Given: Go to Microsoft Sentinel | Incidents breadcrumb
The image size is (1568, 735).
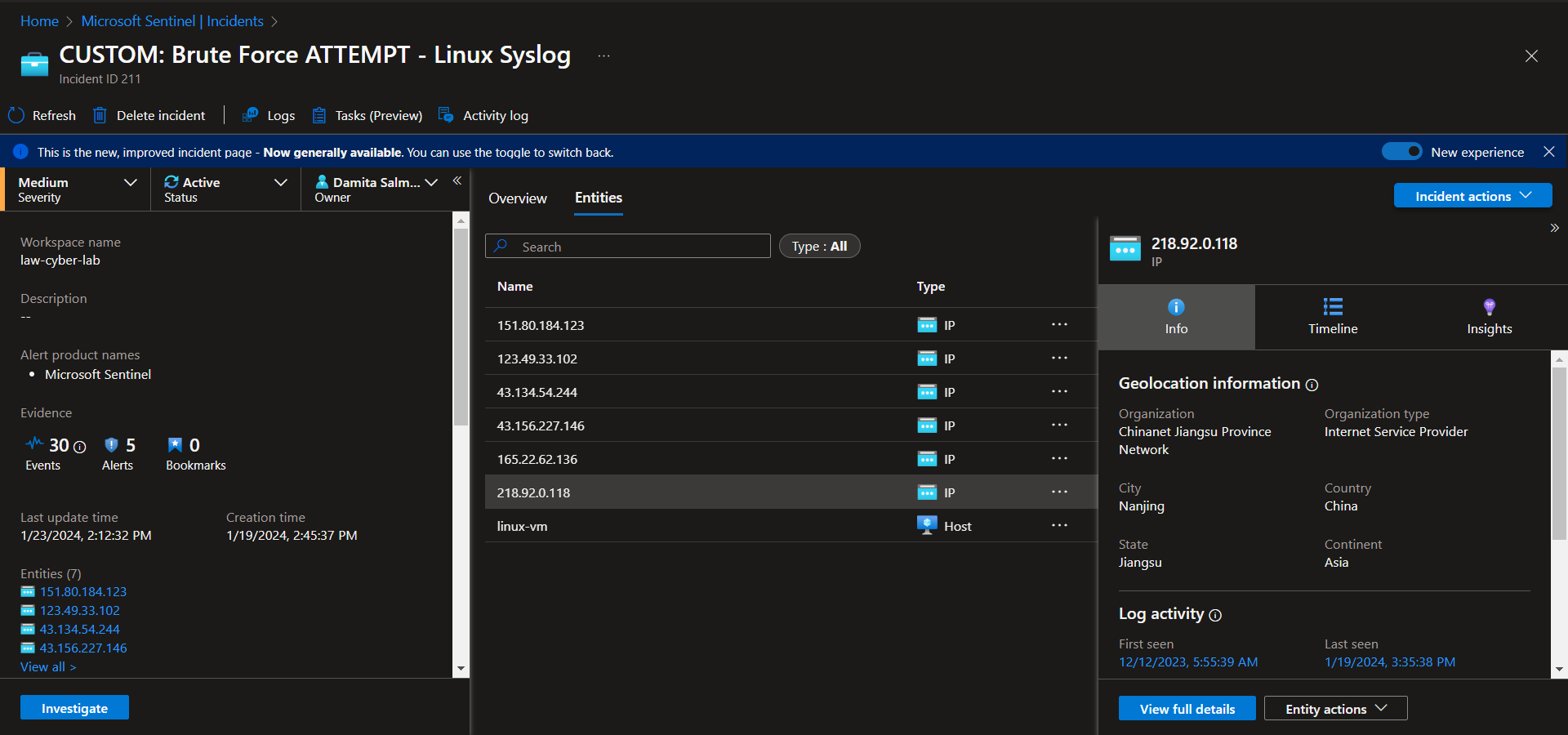Looking at the screenshot, I should coord(172,21).
